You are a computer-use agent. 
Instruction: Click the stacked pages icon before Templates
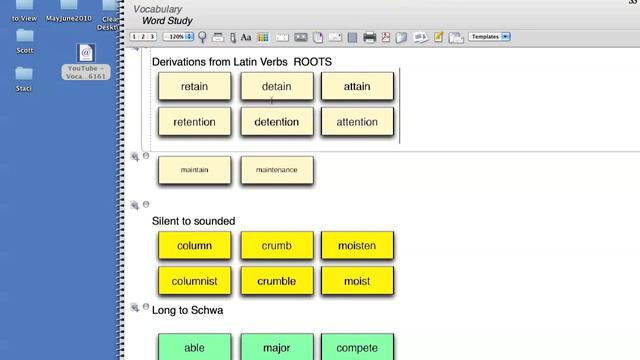456,38
